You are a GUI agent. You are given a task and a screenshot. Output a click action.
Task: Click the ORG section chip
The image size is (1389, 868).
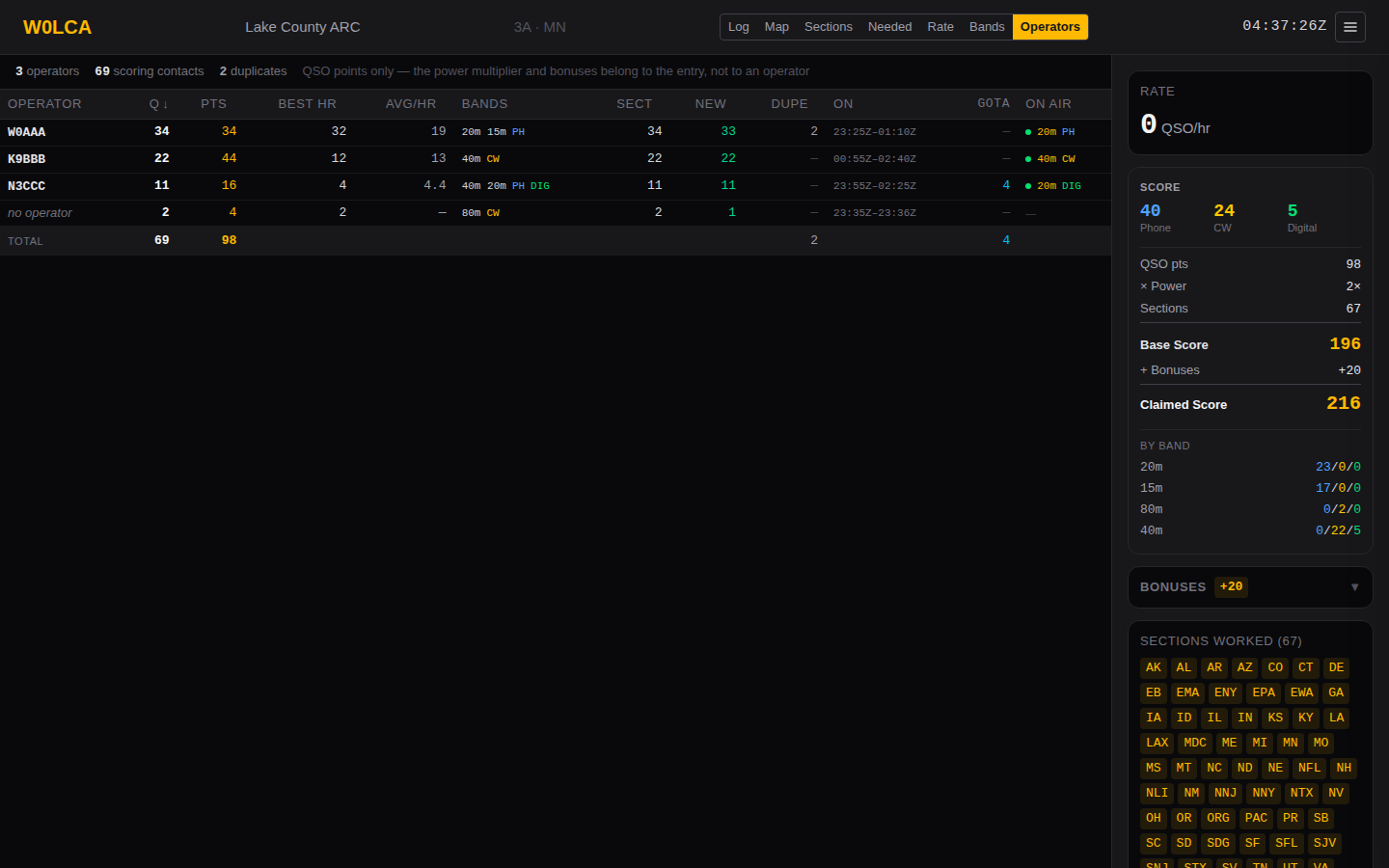[1218, 818]
